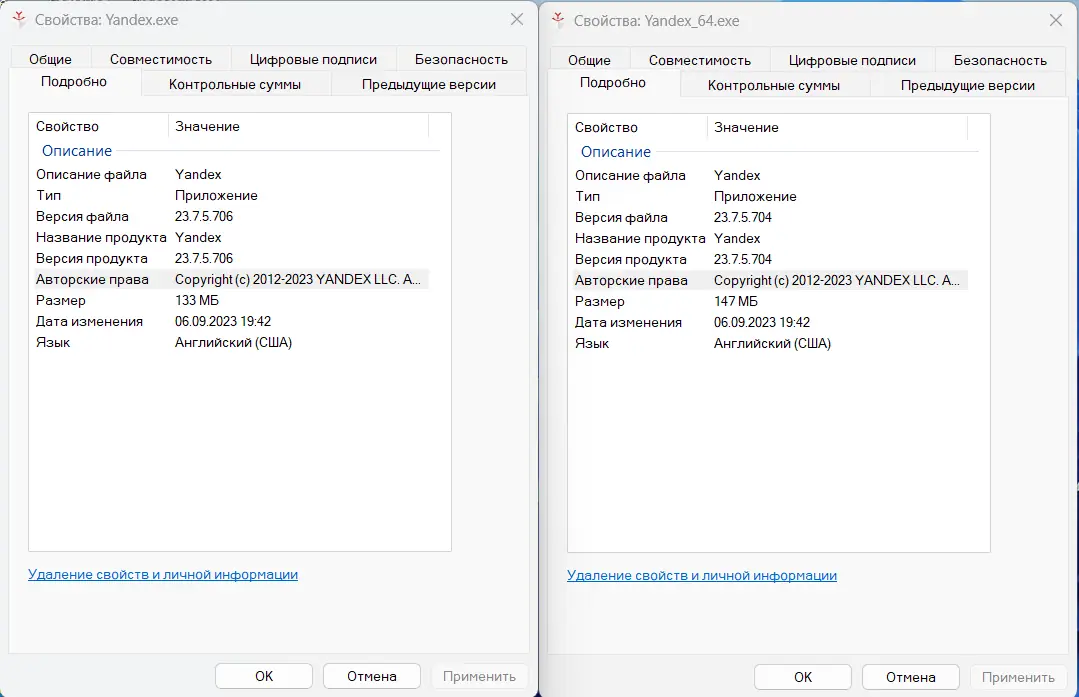Open Контрольные суммы tab in Yandex_64.exe window
This screenshot has width=1079, height=697.
774,85
